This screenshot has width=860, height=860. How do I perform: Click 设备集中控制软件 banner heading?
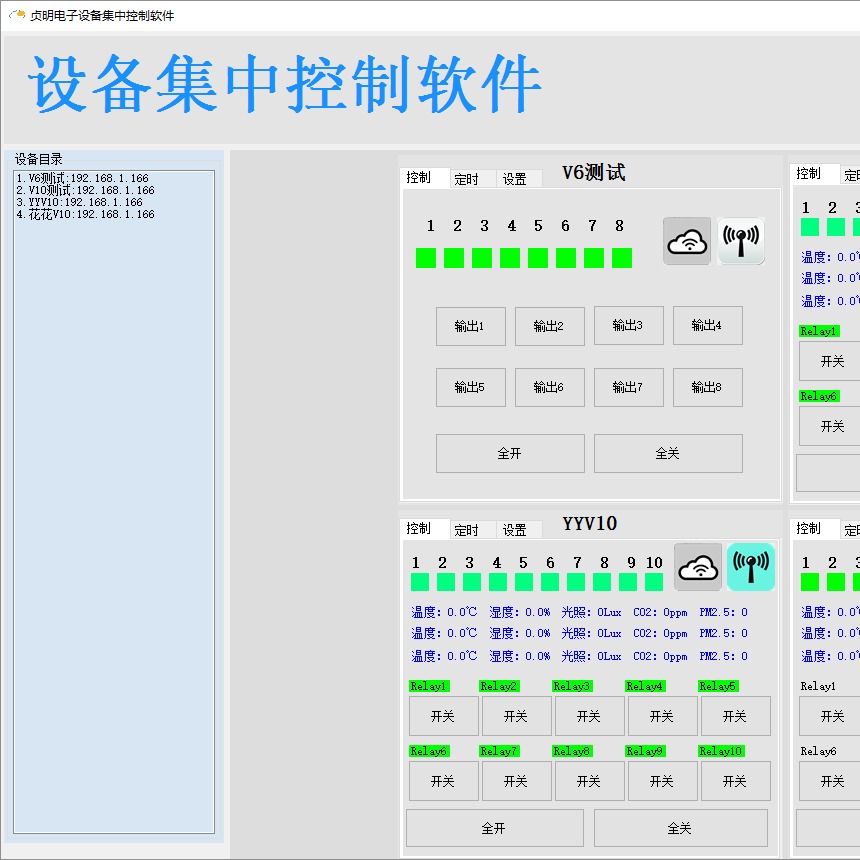[285, 83]
